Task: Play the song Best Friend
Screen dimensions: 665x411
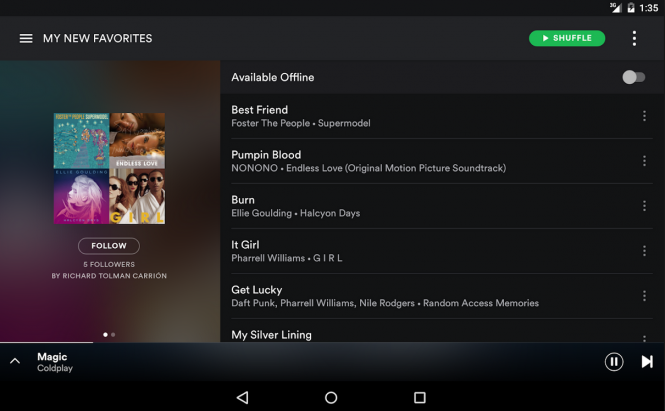Action: point(400,116)
